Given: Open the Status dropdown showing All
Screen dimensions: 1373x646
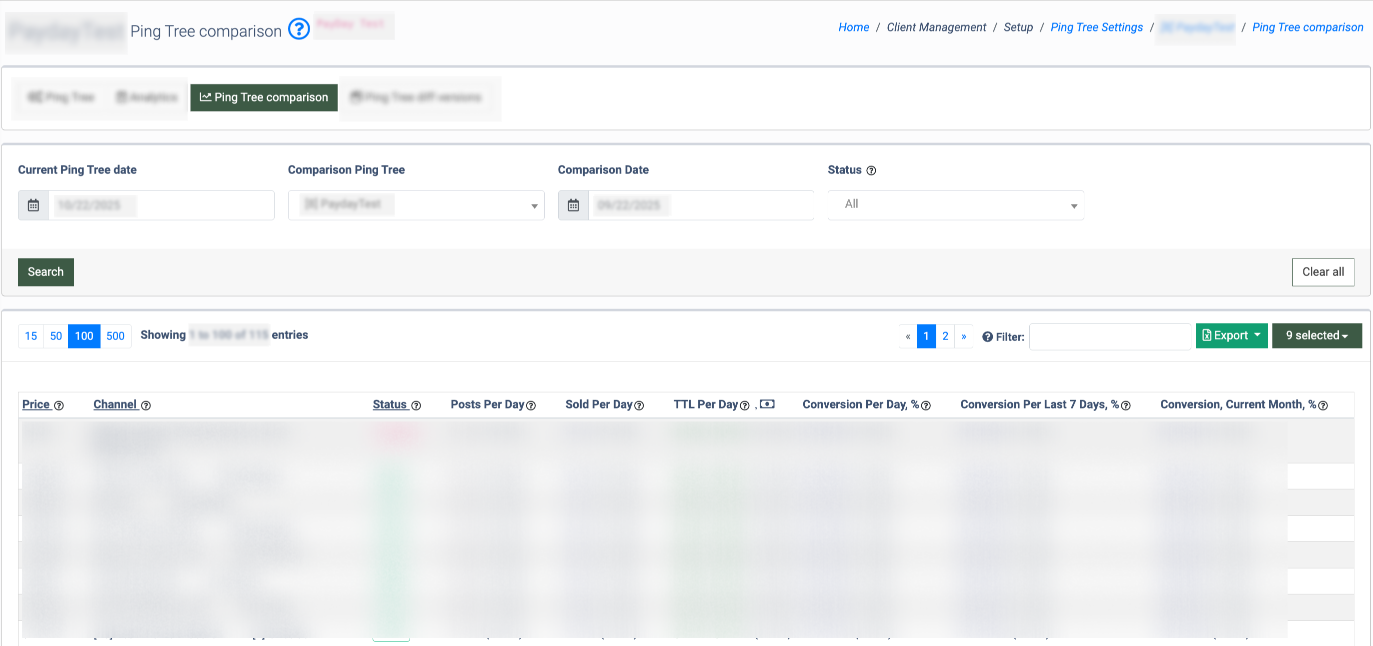Looking at the screenshot, I should [955, 205].
